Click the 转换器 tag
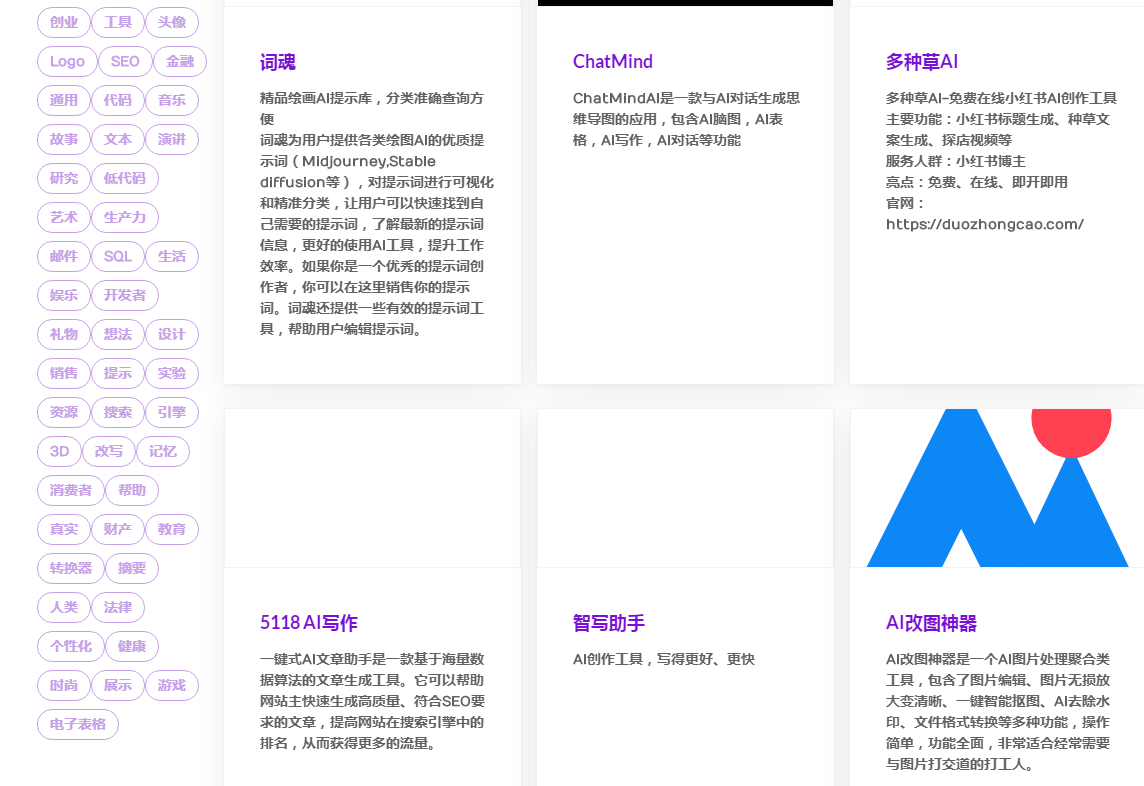This screenshot has height=786, width=1144. click(71, 568)
